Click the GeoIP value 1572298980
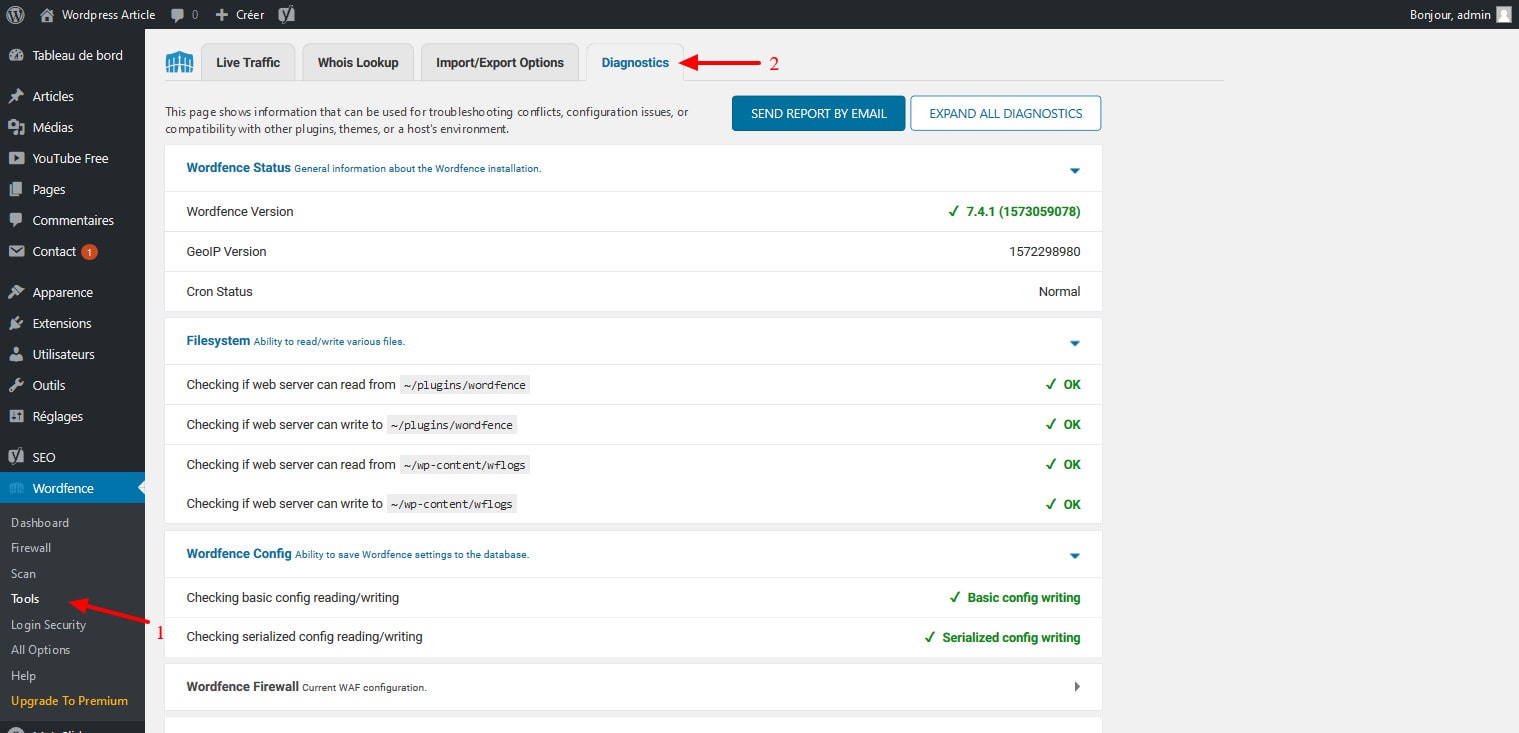Image resolution: width=1519 pixels, height=733 pixels. coord(1045,252)
